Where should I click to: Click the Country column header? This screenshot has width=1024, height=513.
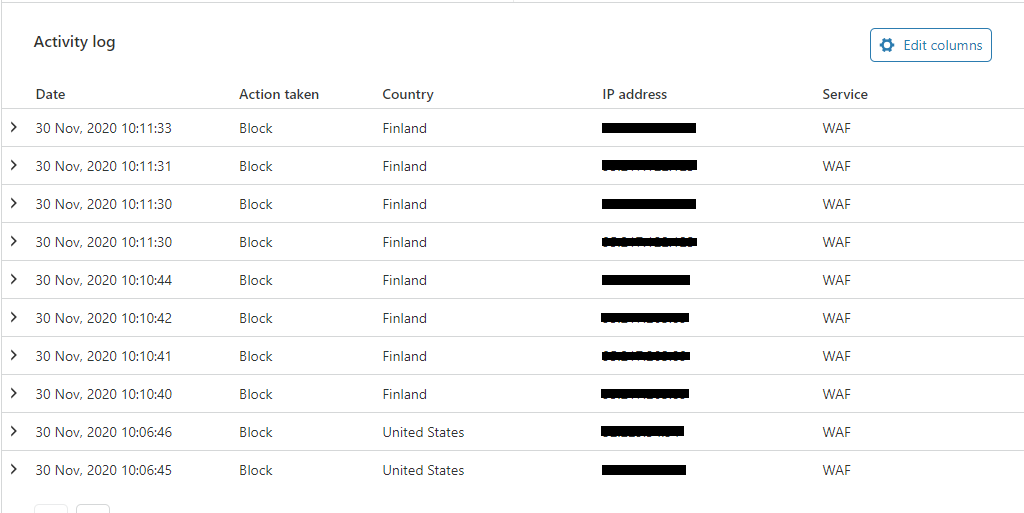pos(408,94)
